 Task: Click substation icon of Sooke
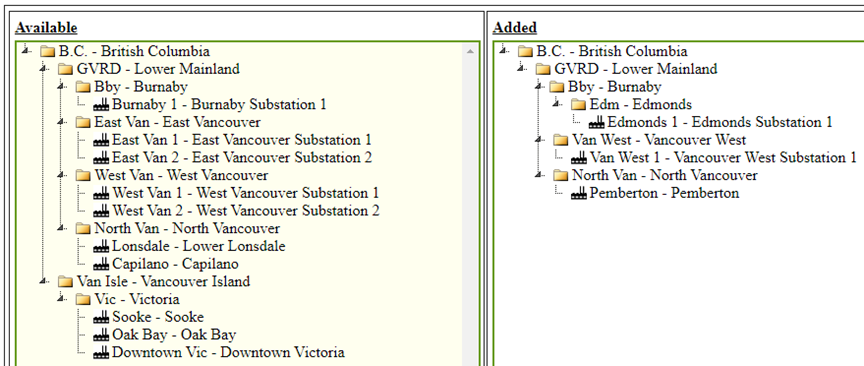[101, 317]
